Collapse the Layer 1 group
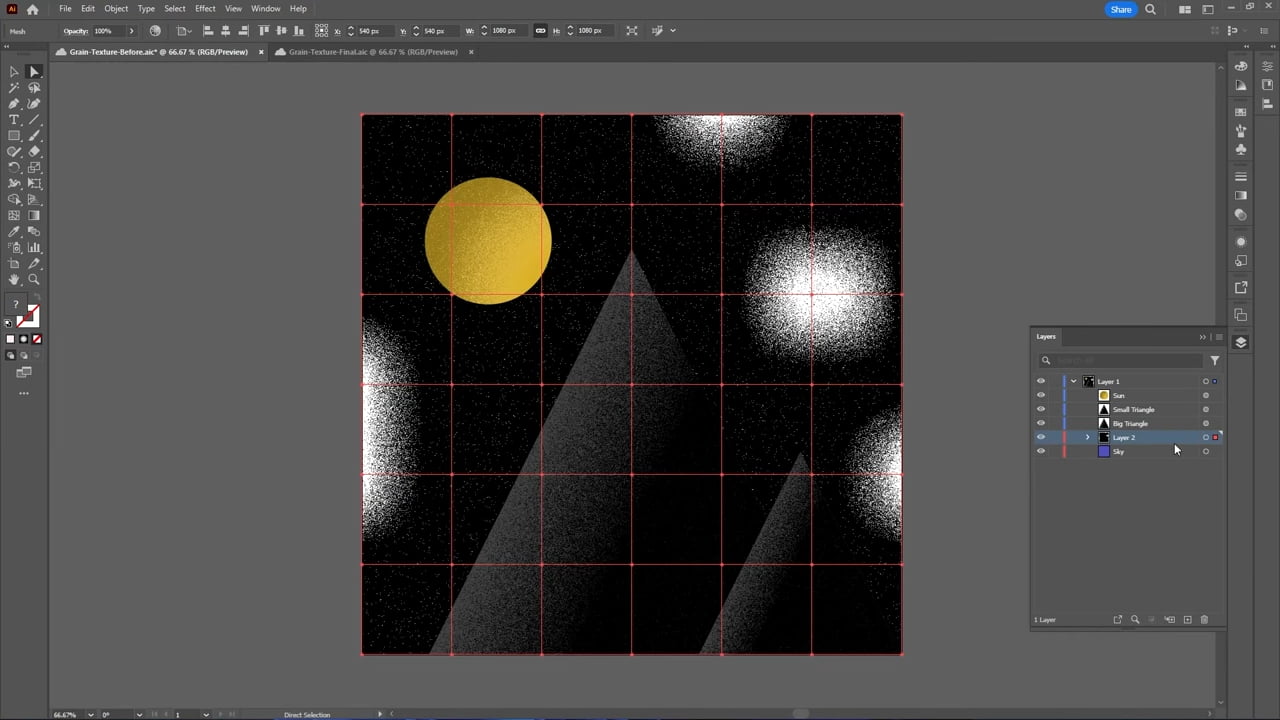 click(x=1073, y=381)
